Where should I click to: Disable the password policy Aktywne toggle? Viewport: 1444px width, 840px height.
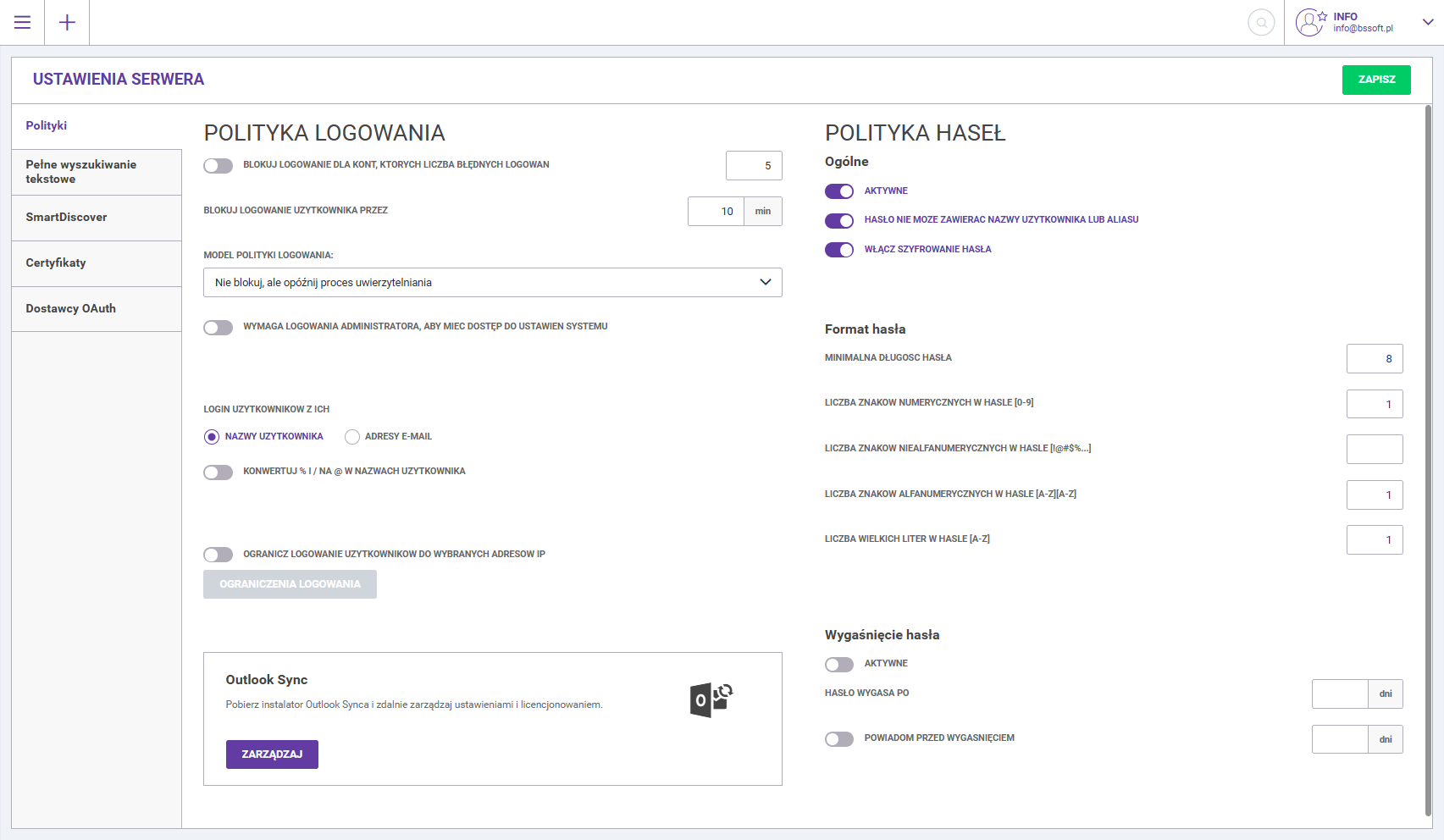pyautogui.click(x=838, y=191)
